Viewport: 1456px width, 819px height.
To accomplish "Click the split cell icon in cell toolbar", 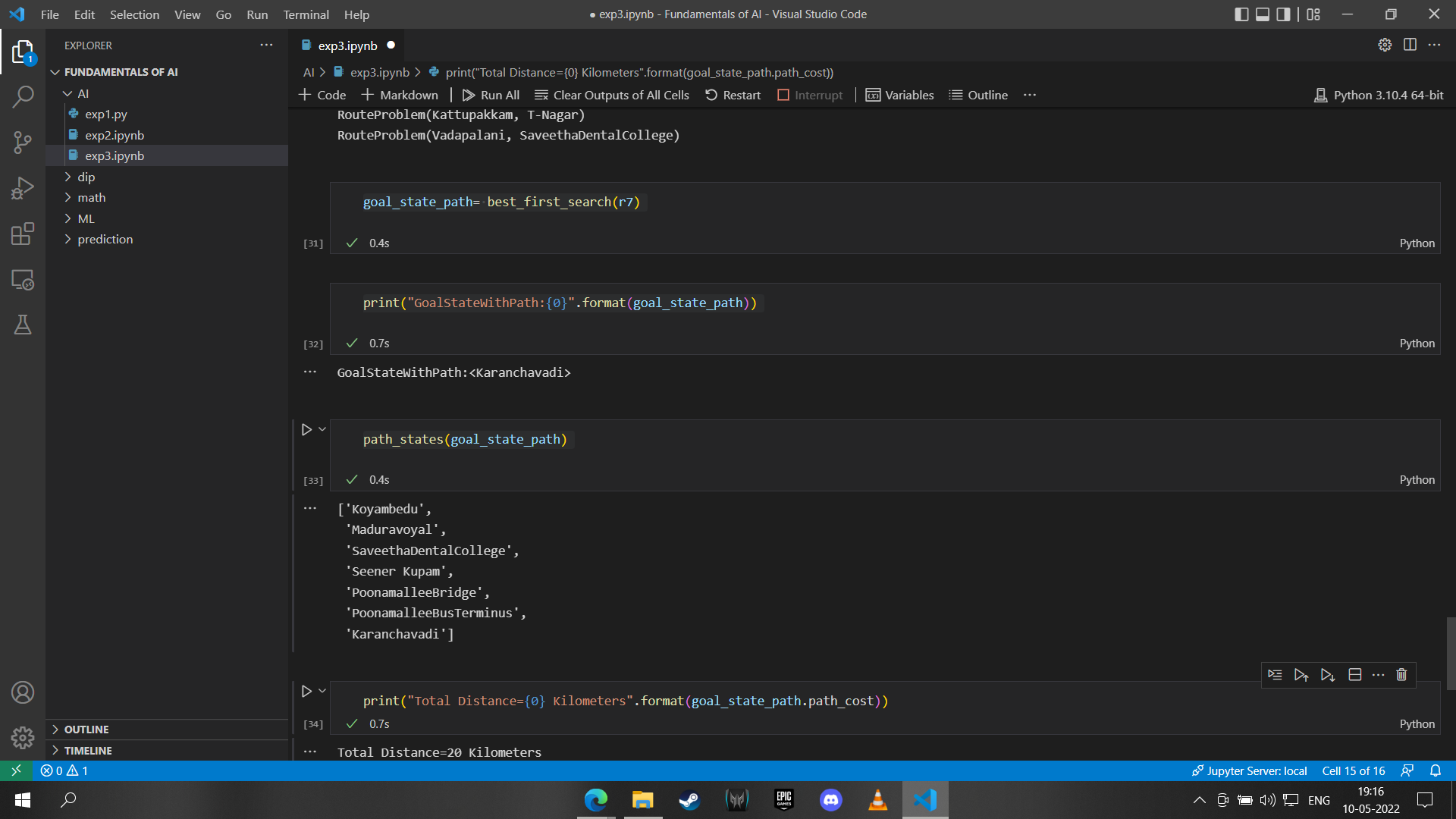I will [x=1355, y=675].
